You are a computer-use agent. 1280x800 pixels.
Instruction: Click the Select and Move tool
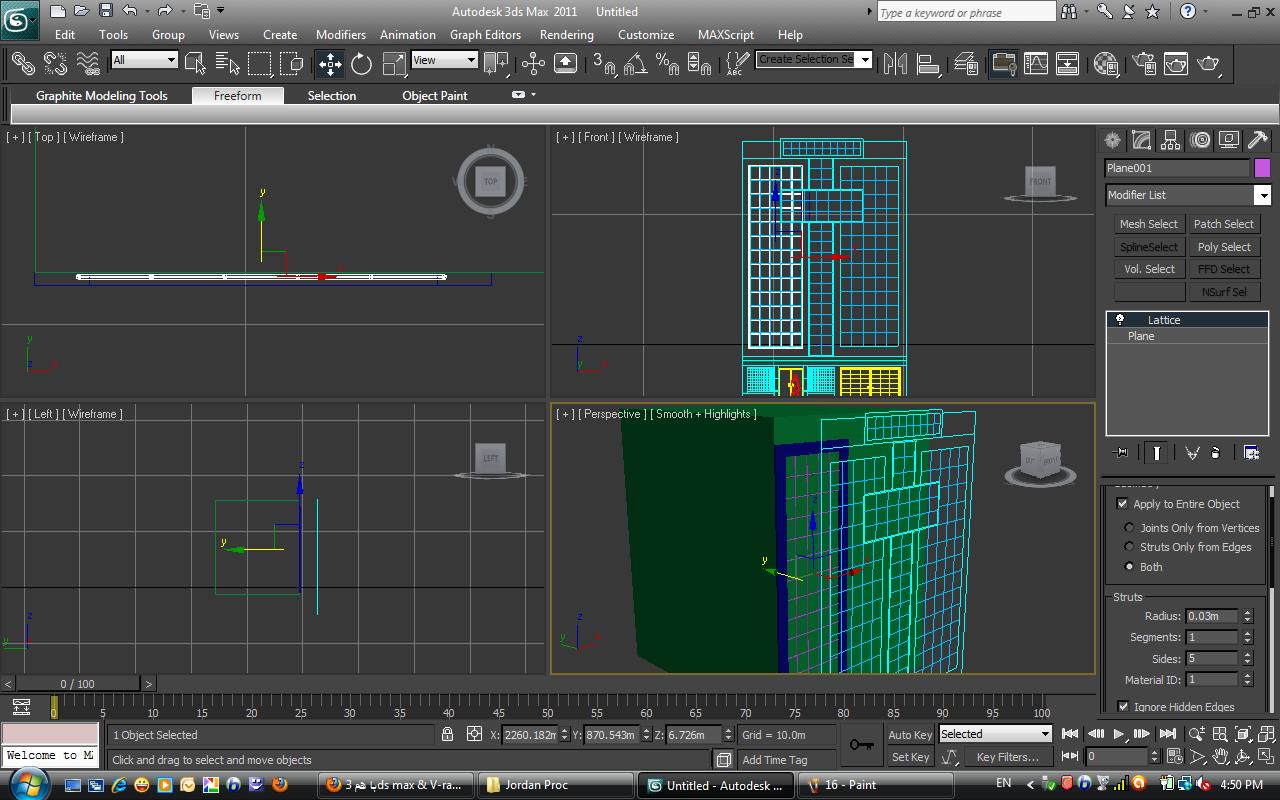tap(330, 64)
